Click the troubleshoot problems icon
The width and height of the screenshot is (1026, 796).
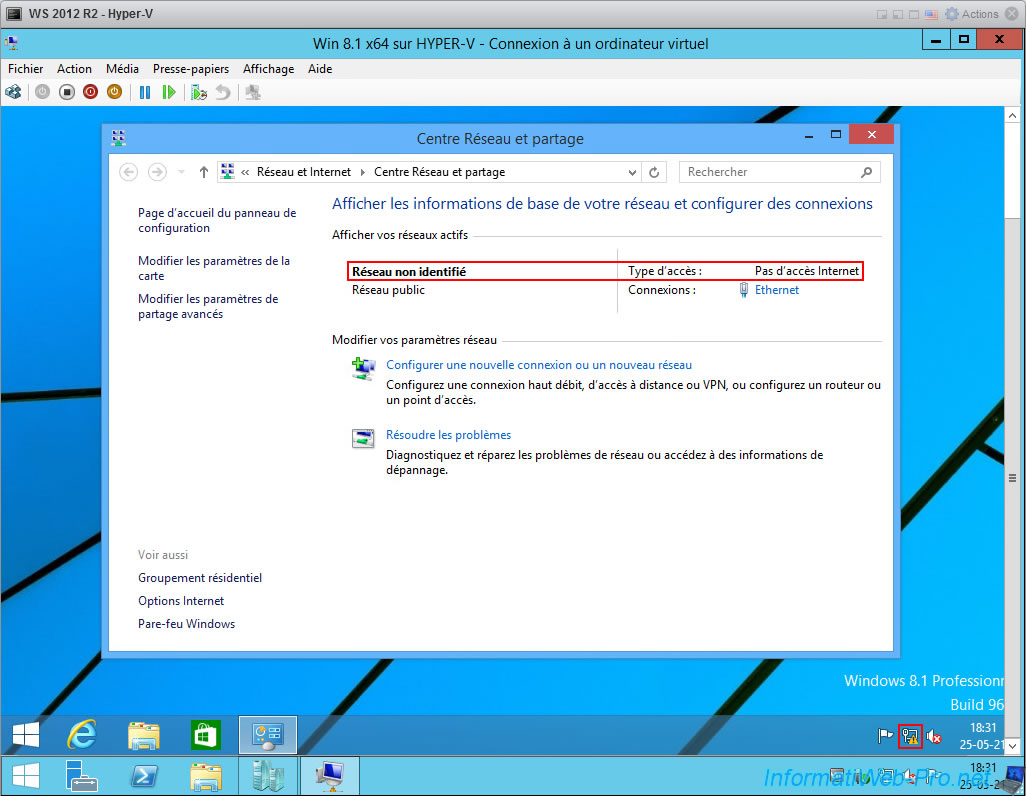tap(363, 438)
